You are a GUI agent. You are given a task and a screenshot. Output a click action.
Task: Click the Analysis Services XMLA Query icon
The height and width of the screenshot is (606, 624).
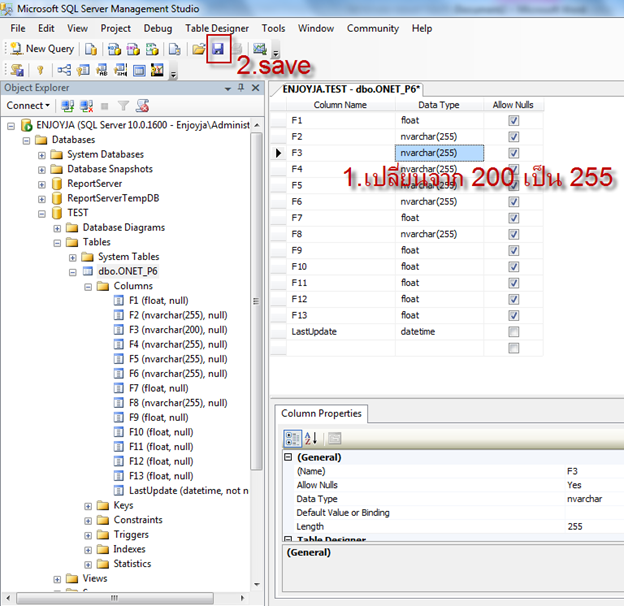[152, 49]
